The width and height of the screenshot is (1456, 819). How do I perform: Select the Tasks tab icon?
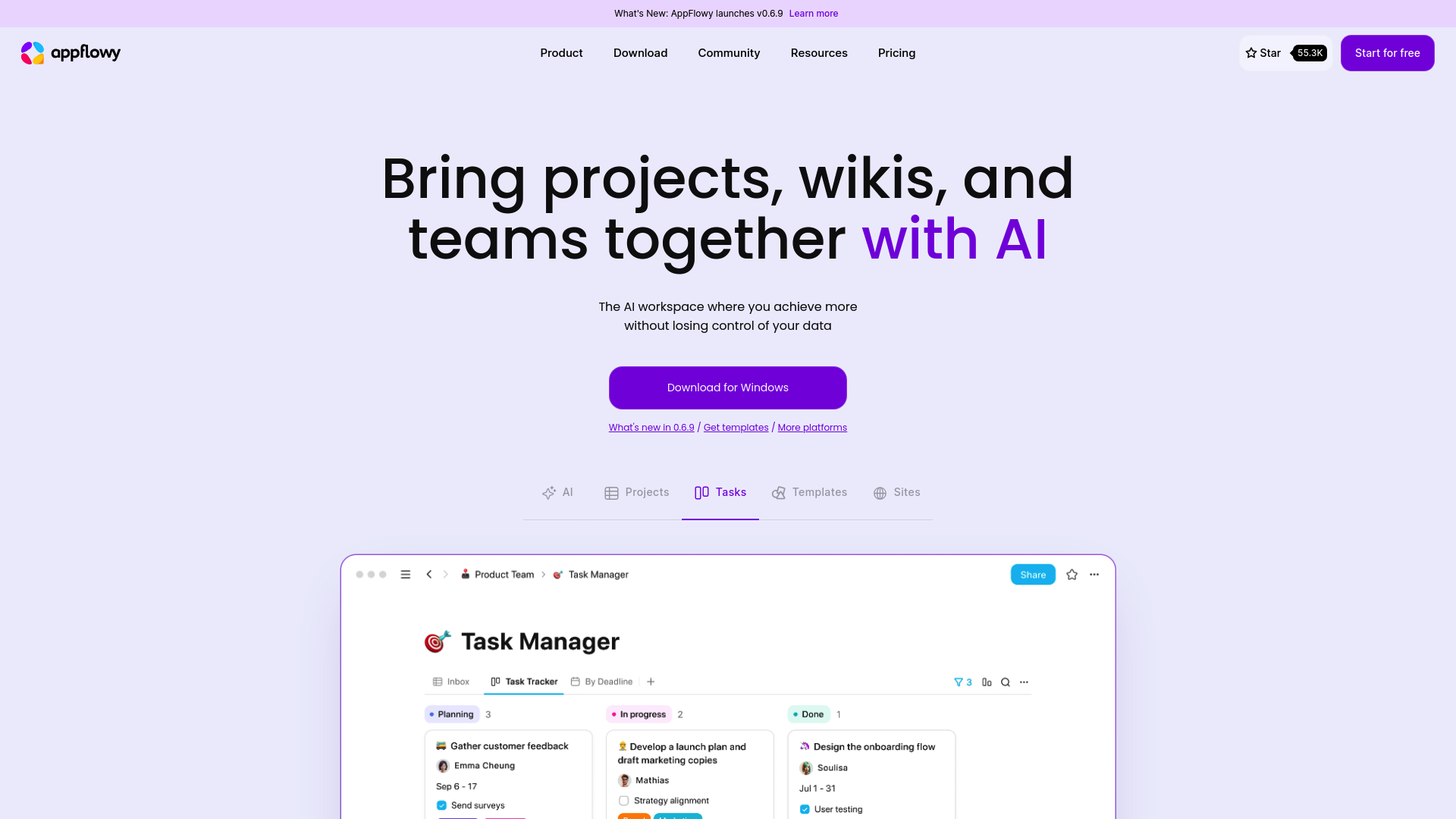(x=701, y=492)
